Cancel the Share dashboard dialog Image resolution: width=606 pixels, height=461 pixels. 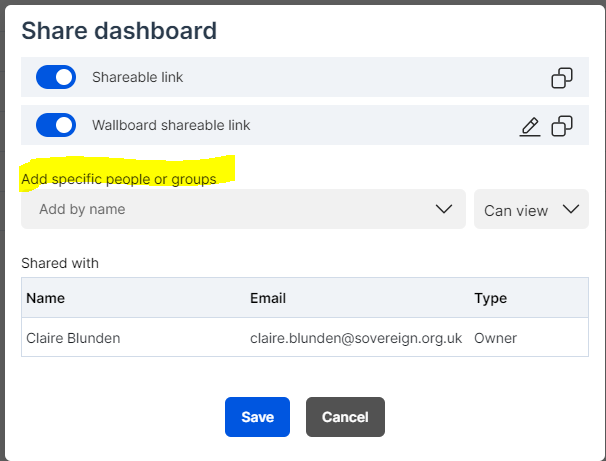point(345,417)
